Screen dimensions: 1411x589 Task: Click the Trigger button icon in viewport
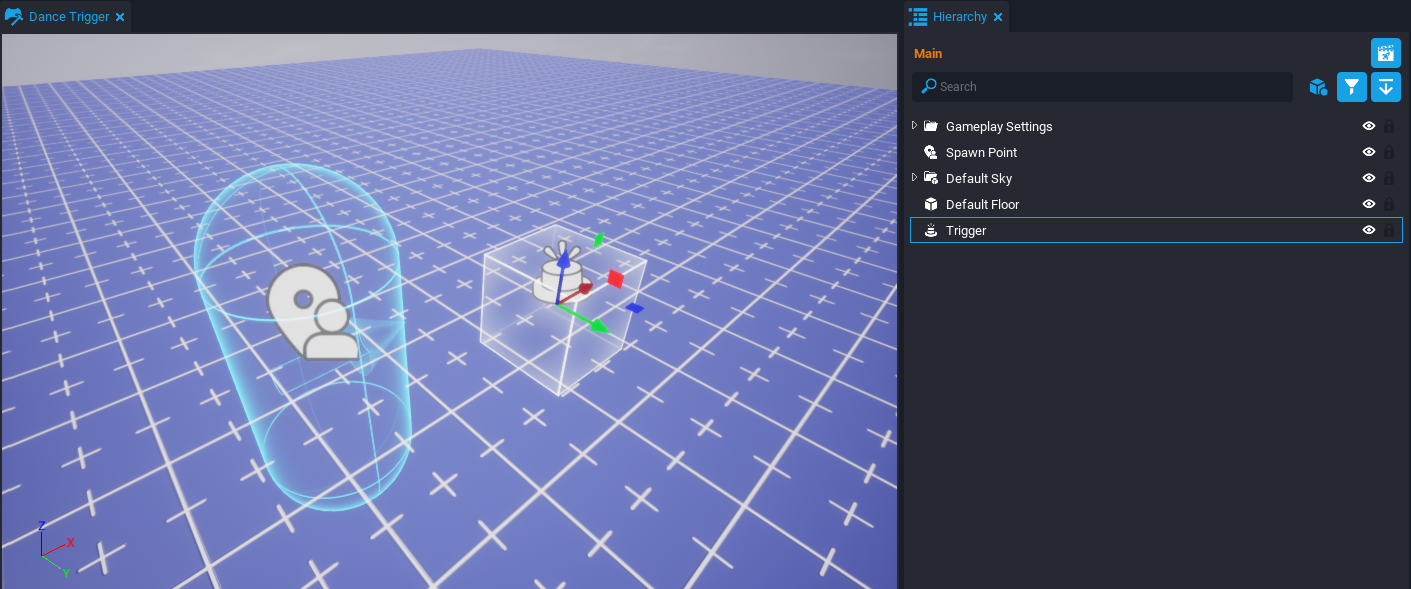pyautogui.click(x=553, y=282)
